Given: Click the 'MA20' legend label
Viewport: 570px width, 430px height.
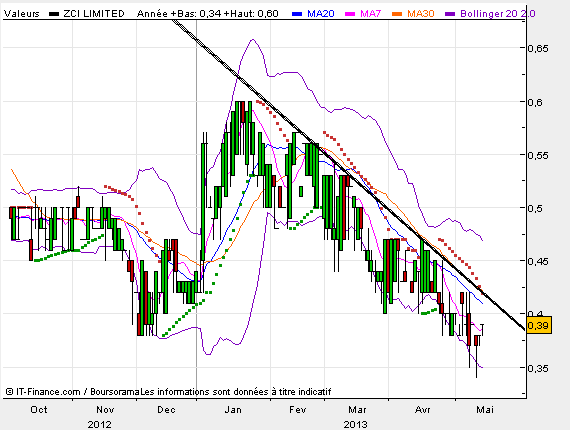Looking at the screenshot, I should click(321, 14).
